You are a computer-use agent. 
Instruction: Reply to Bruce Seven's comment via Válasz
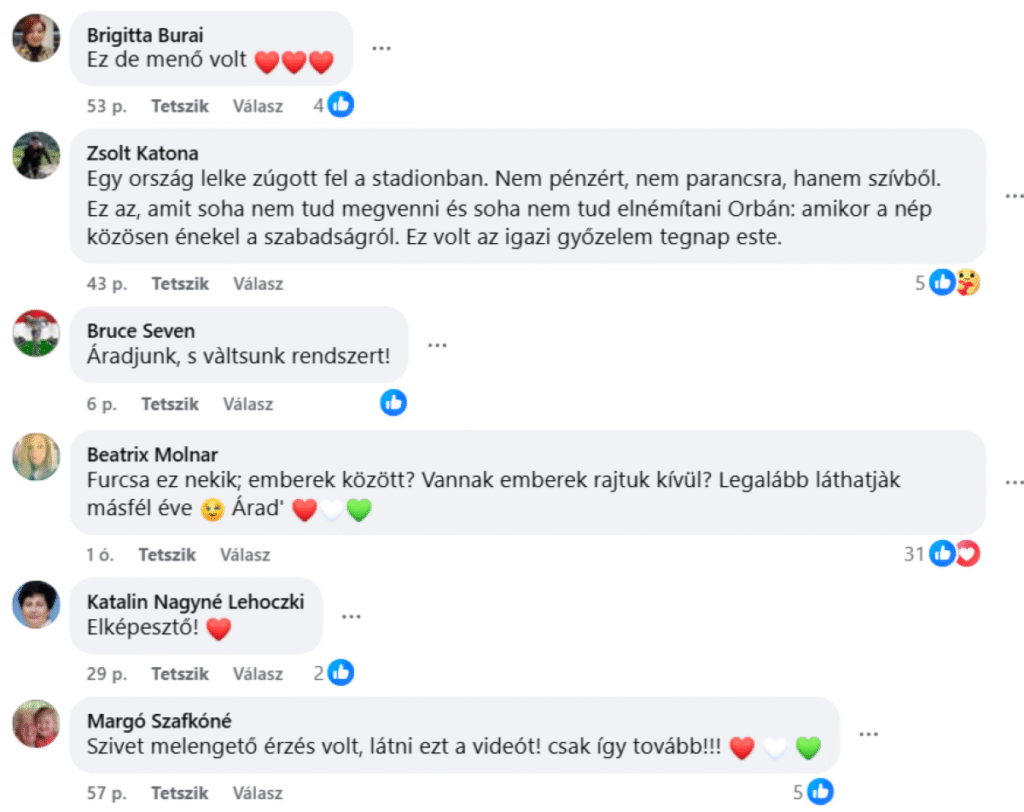pos(248,404)
